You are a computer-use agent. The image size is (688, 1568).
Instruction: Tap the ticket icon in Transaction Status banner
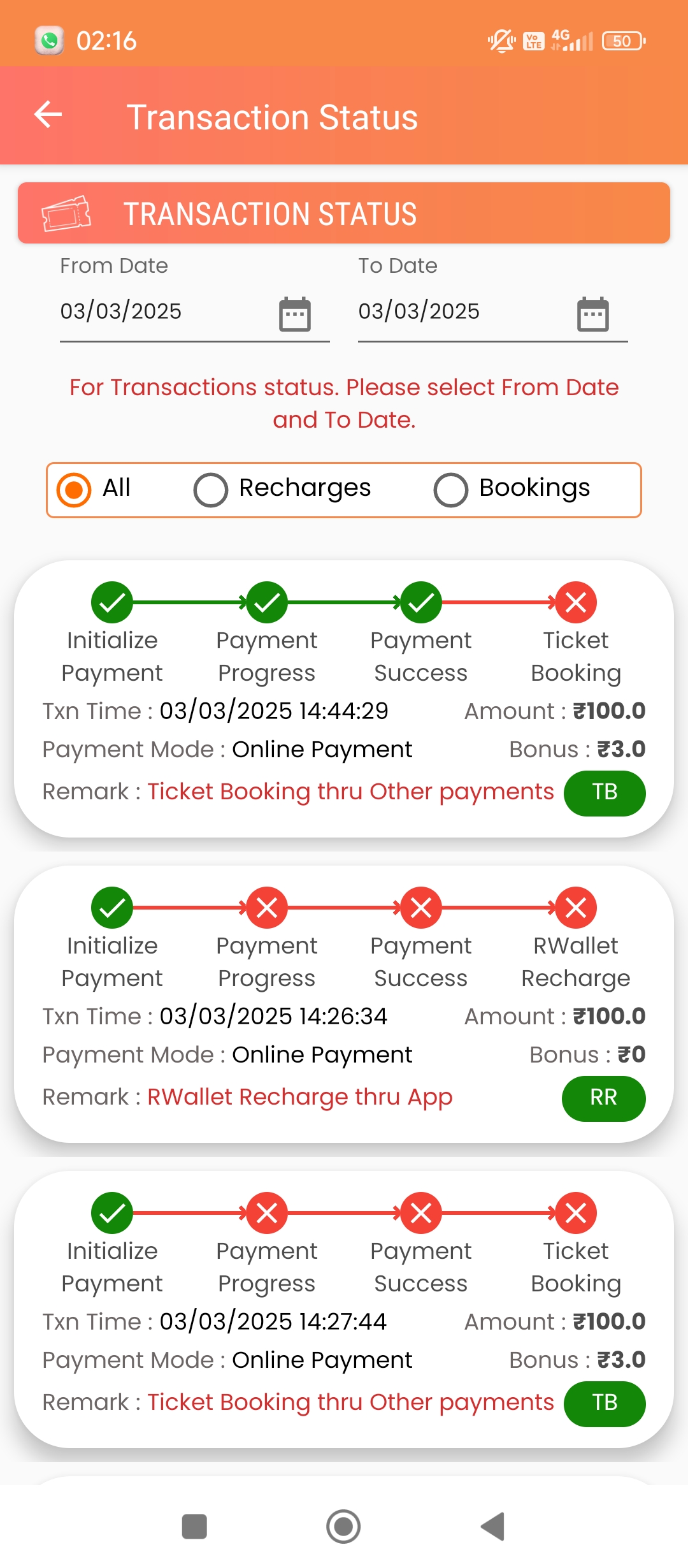pos(66,214)
